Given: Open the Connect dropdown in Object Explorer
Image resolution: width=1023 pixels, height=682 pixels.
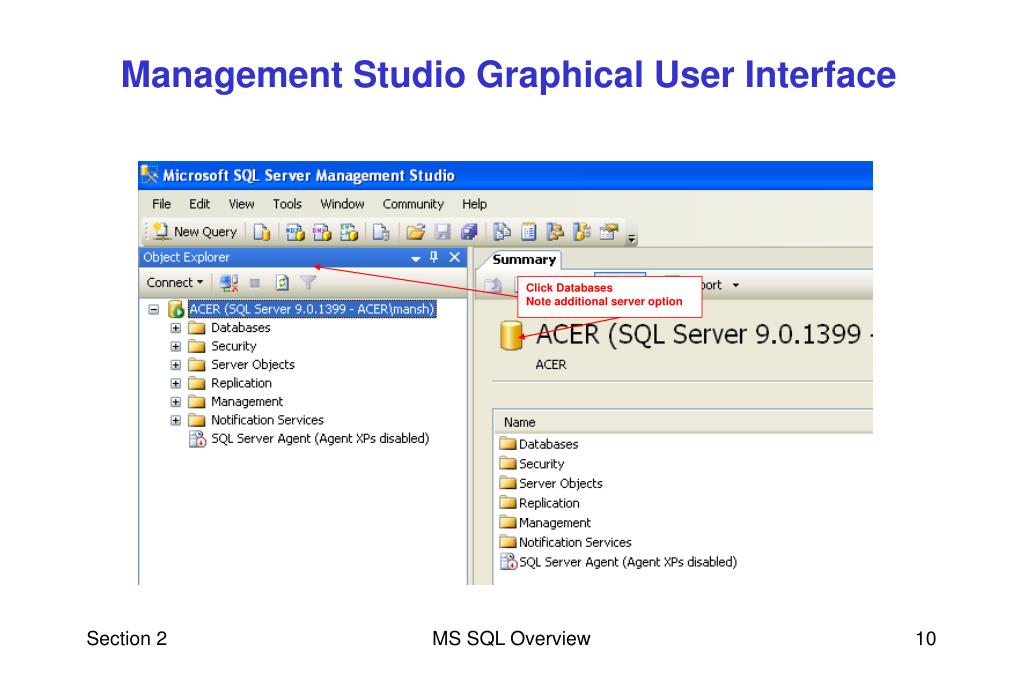Looking at the screenshot, I should [x=175, y=283].
